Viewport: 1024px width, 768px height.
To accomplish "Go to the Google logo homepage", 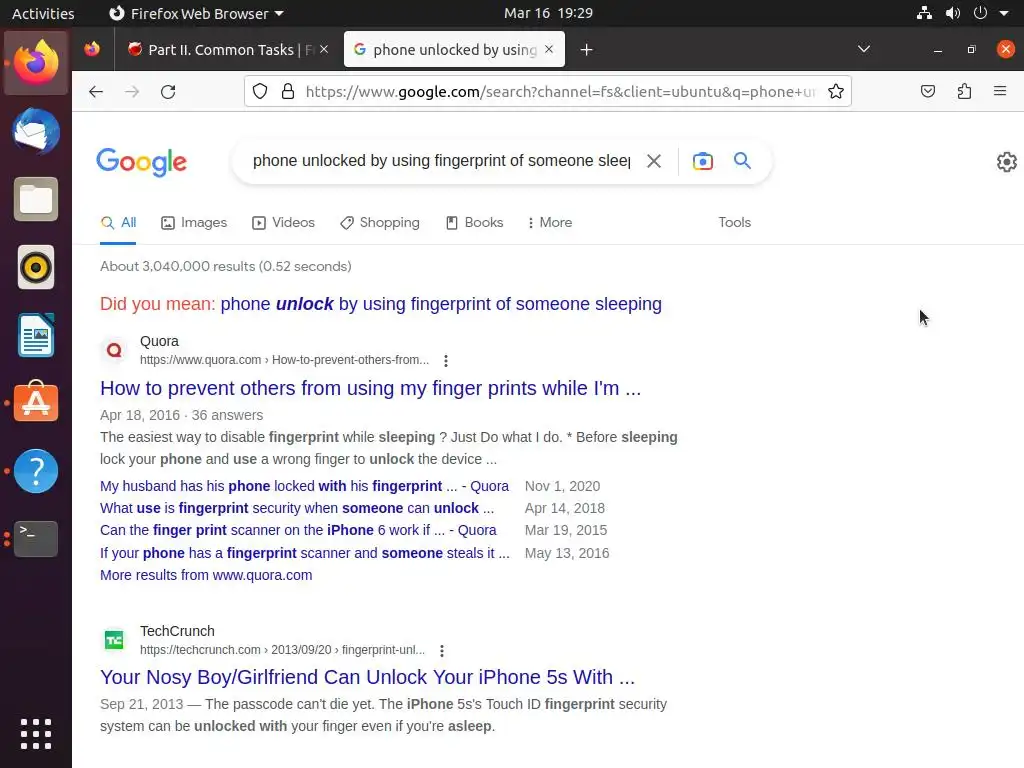I will pos(142,161).
